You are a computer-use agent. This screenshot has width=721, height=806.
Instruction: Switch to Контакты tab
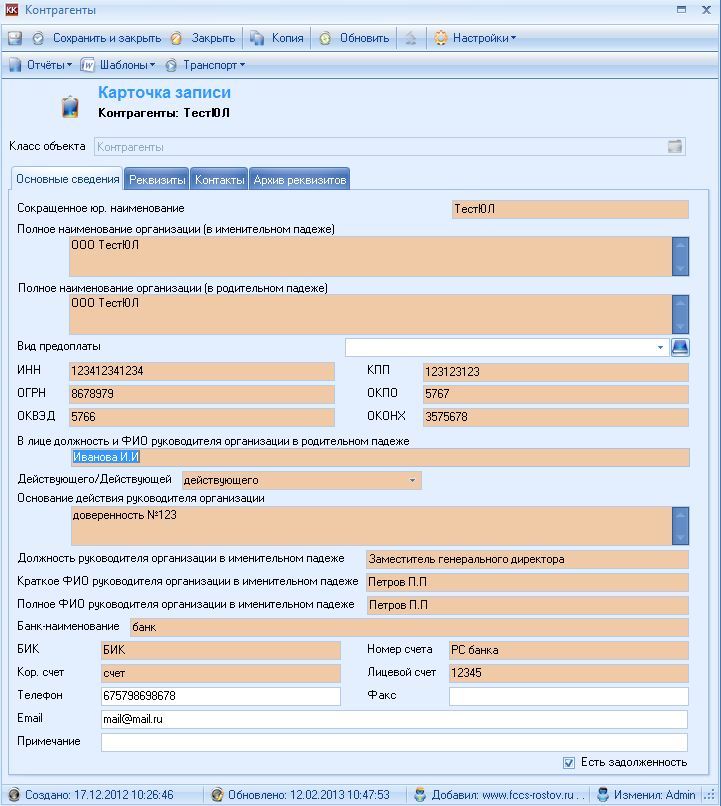[x=219, y=180]
